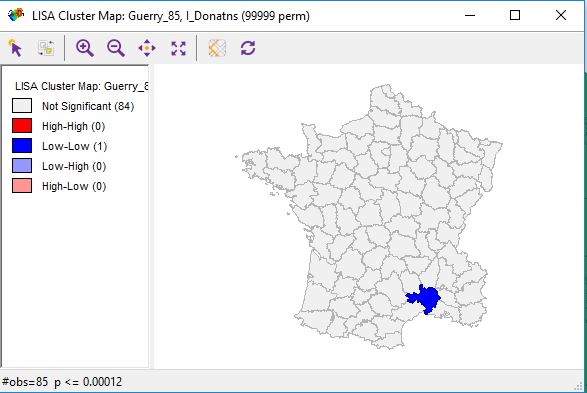Viewport: 587px width, 393px height.
Task: Open Not Significant gray color swatch
Action: 22,106
